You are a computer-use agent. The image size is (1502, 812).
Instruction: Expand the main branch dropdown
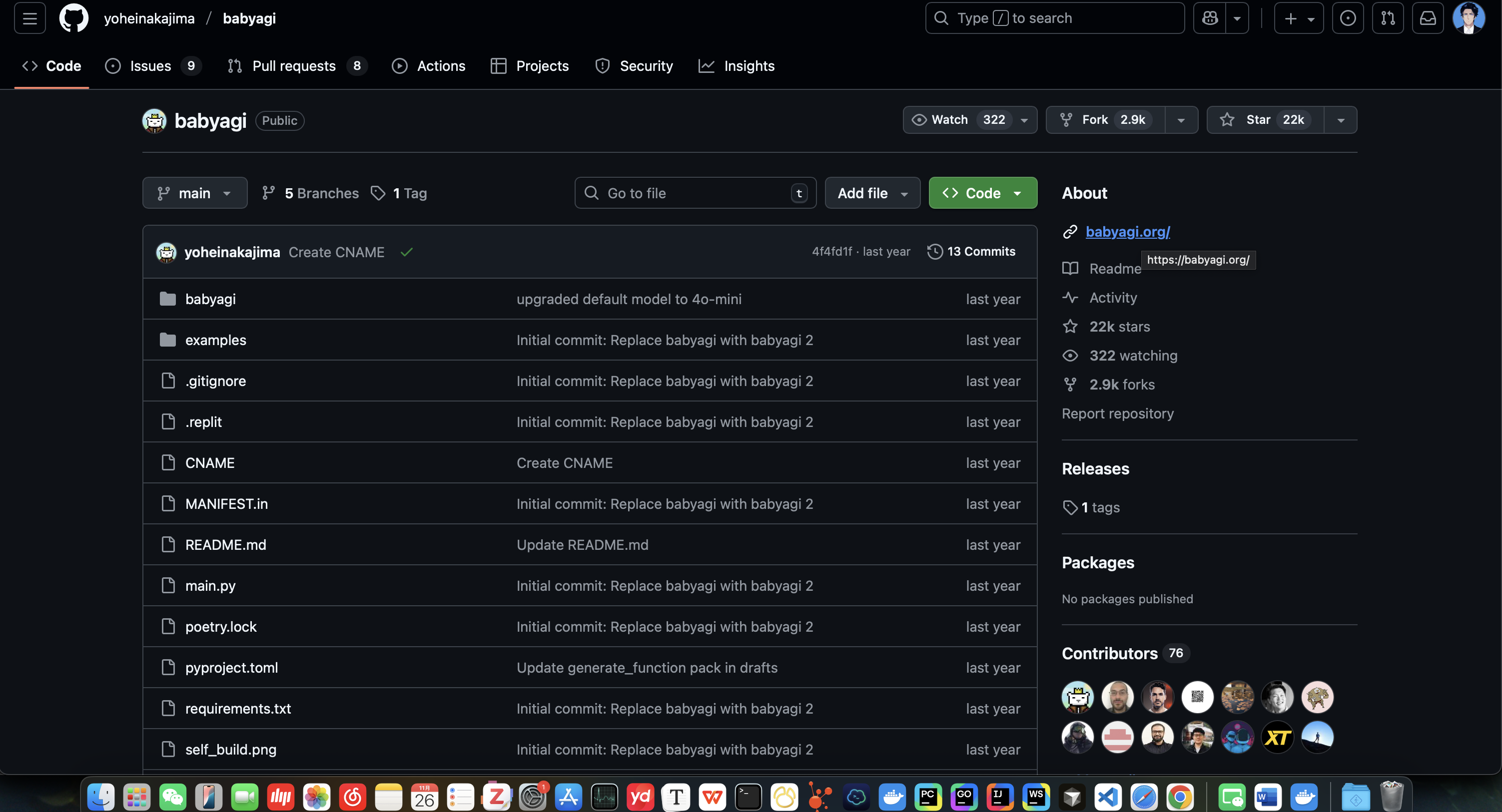(195, 193)
